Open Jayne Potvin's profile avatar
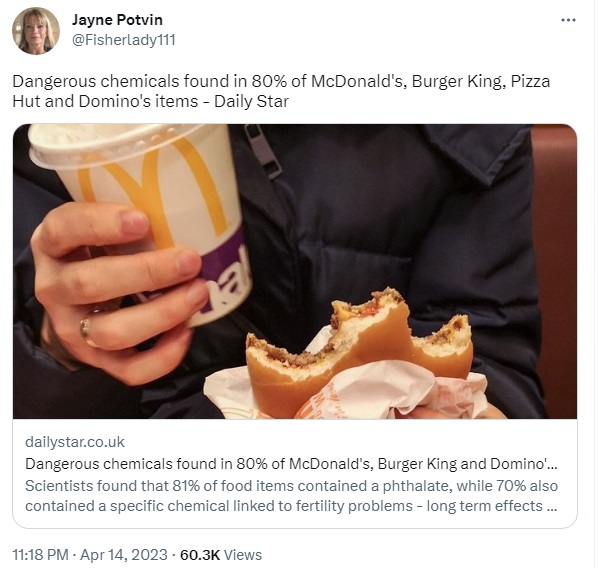Image resolution: width=598 pixels, height=576 pixels. (x=36, y=31)
